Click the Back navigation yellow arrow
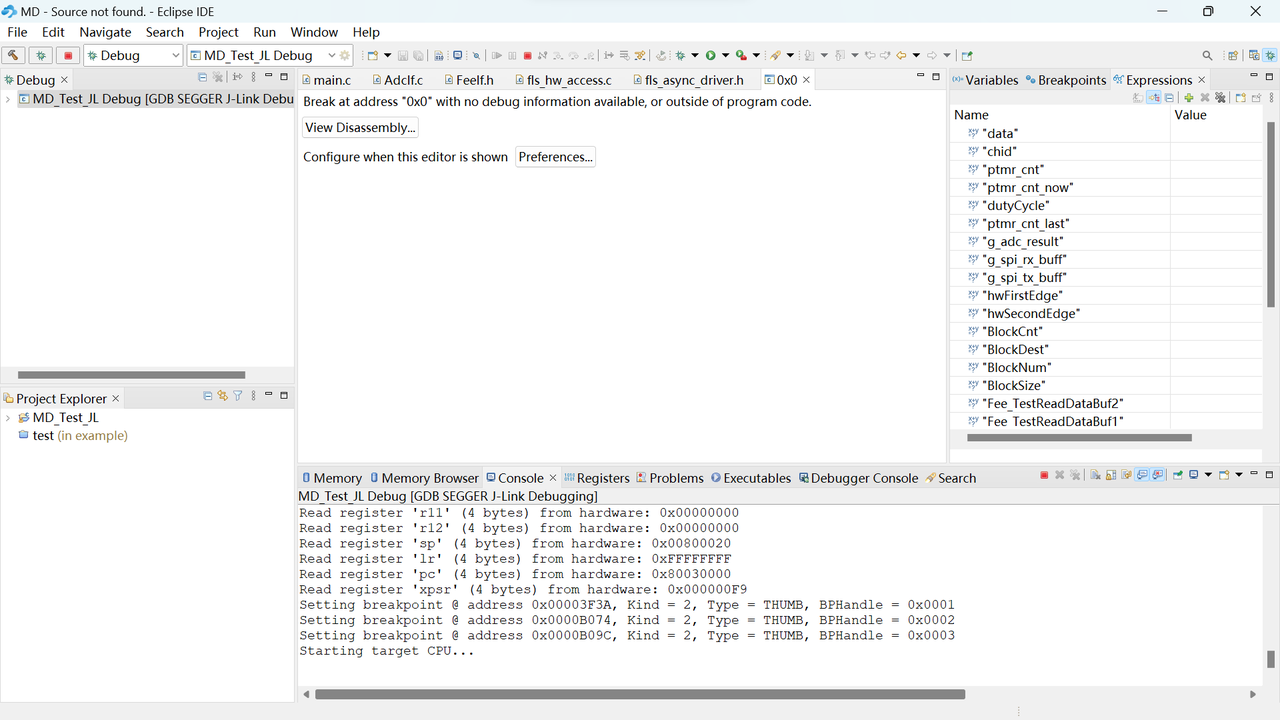 coord(901,55)
